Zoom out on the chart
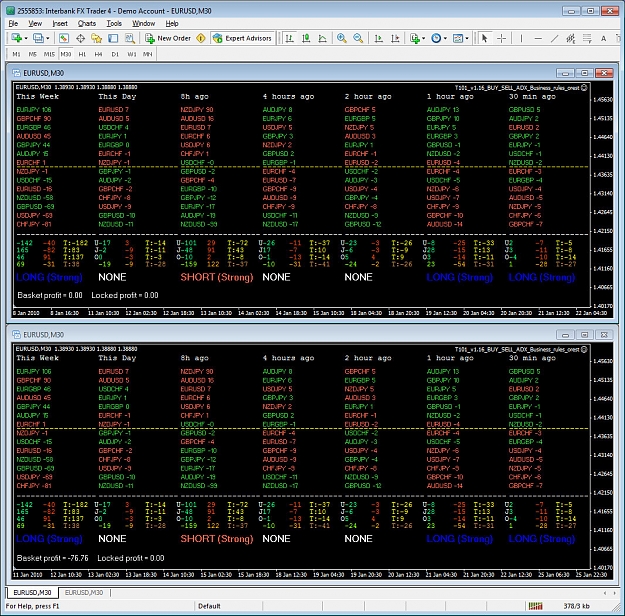 358,38
